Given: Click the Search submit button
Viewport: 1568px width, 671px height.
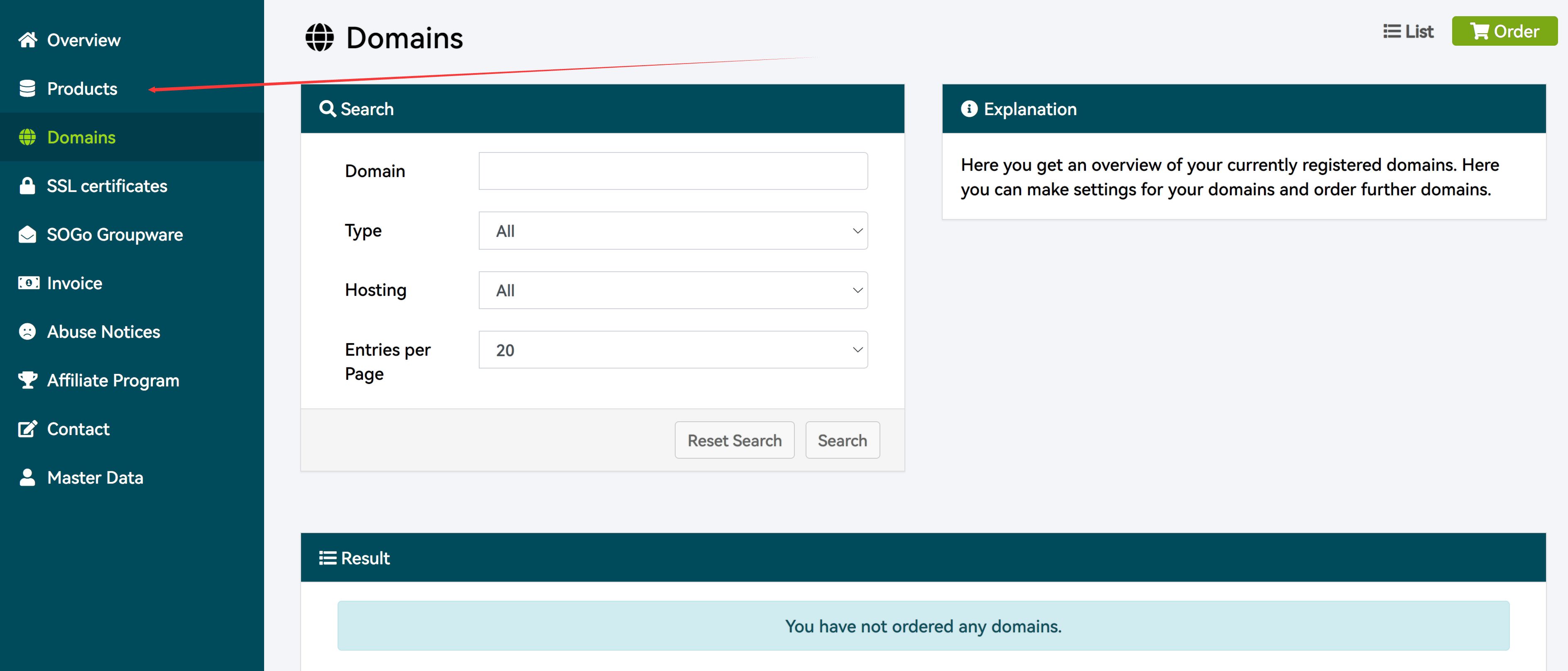Looking at the screenshot, I should pos(843,440).
